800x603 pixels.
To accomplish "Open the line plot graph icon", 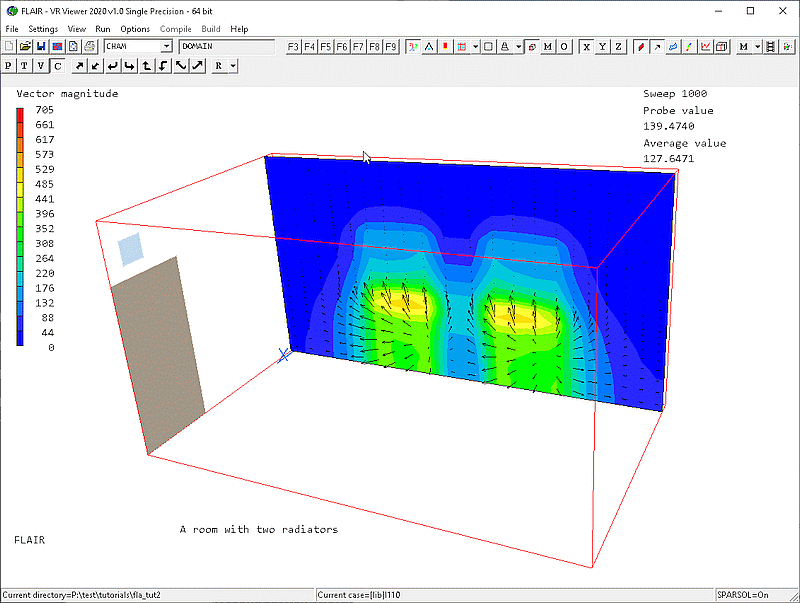I will [x=706, y=46].
